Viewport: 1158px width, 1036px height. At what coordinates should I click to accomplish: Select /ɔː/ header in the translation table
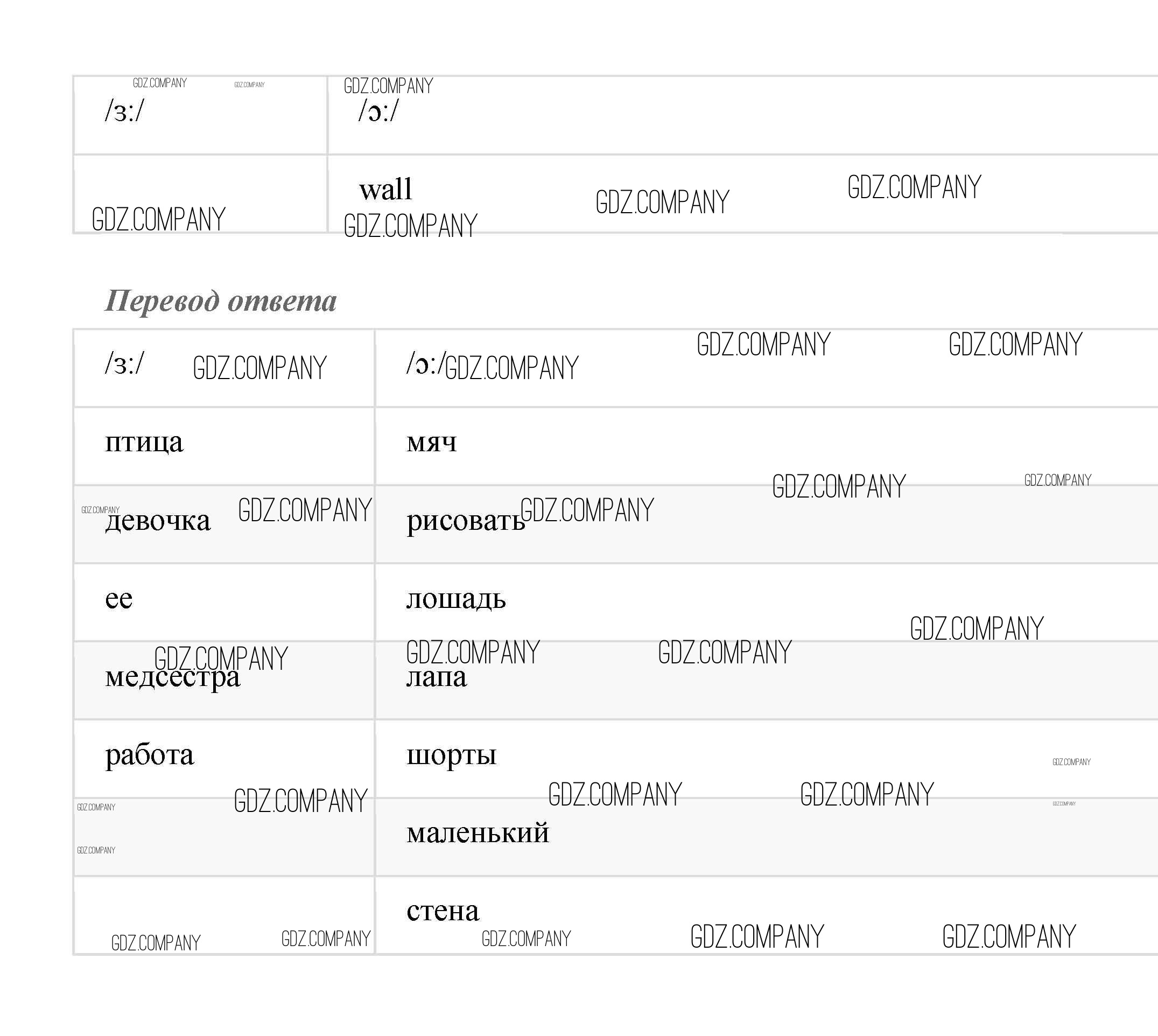425,363
